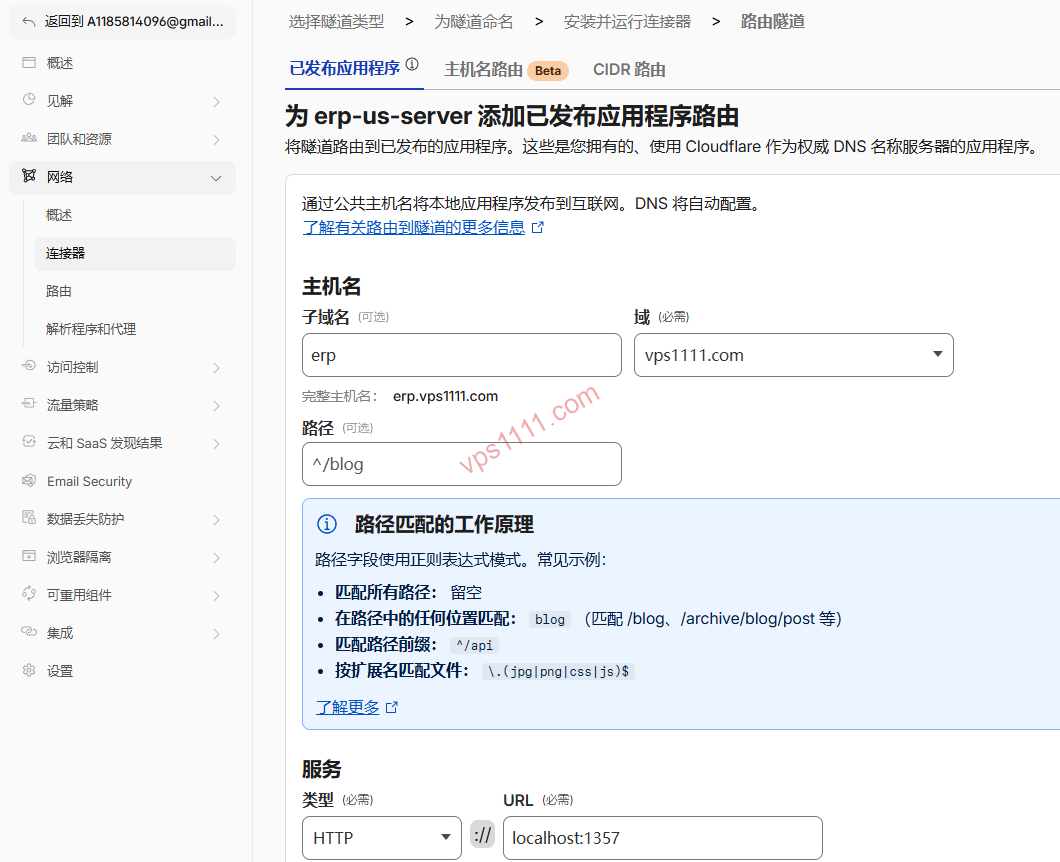
Task: Return to A1185814096@gmail account
Action: 122,22
